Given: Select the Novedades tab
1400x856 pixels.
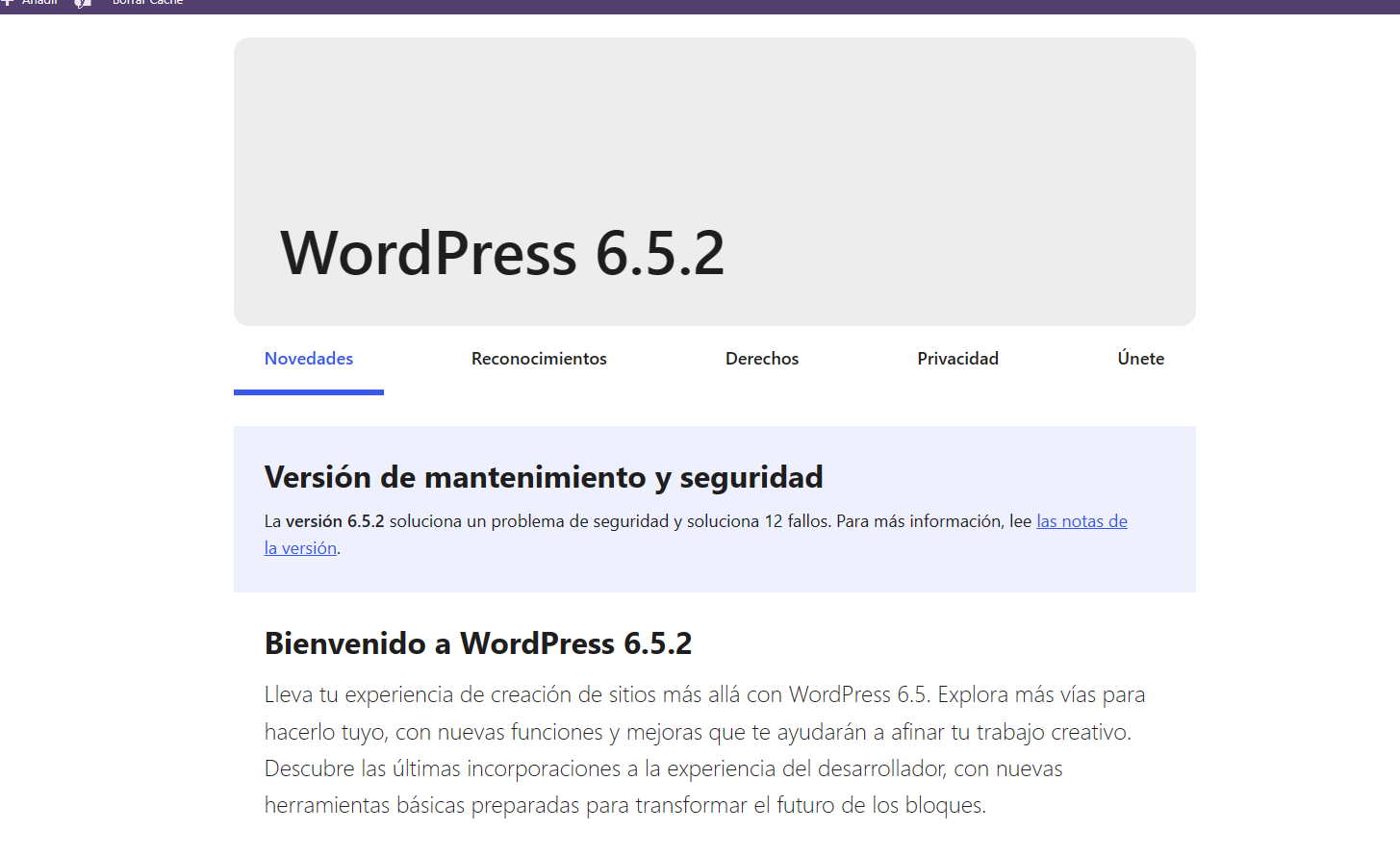Looking at the screenshot, I should coord(309,359).
